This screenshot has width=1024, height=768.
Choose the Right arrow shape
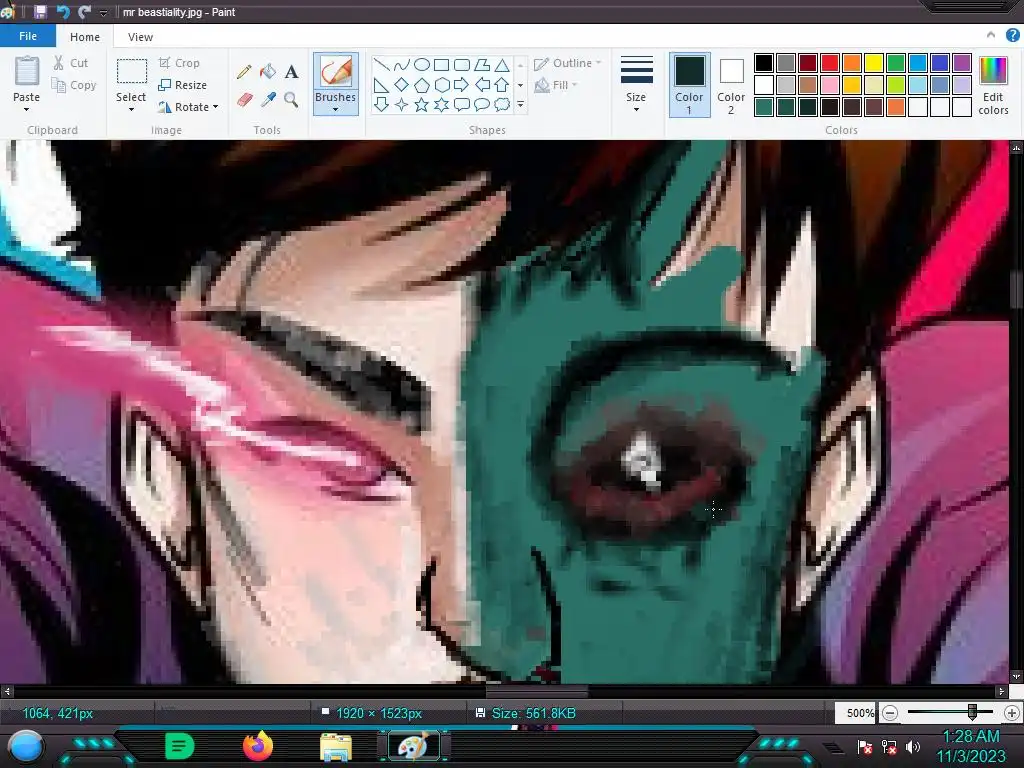click(462, 84)
